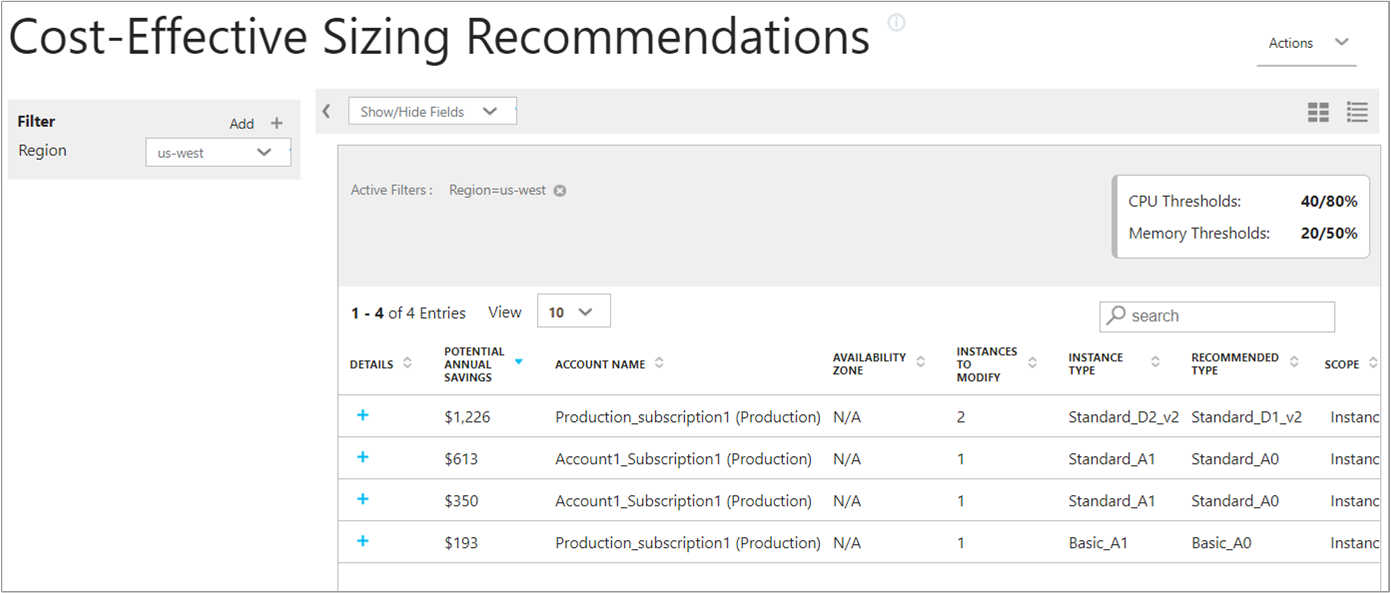This screenshot has height=593, width=1391.
Task: Click the Potential Annual Savings header label
Action: coord(474,364)
